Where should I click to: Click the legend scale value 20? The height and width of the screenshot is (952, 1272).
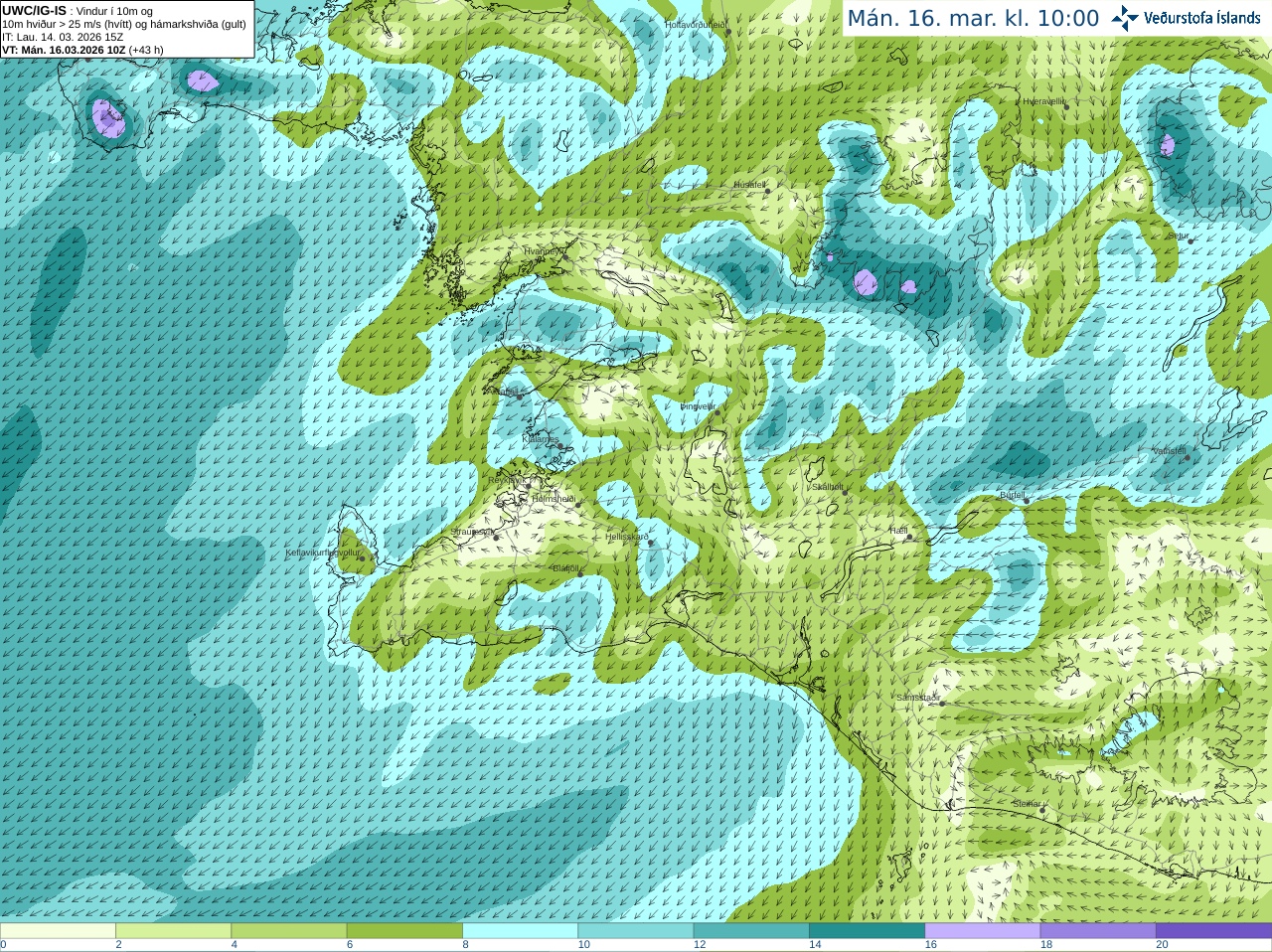1162,945
